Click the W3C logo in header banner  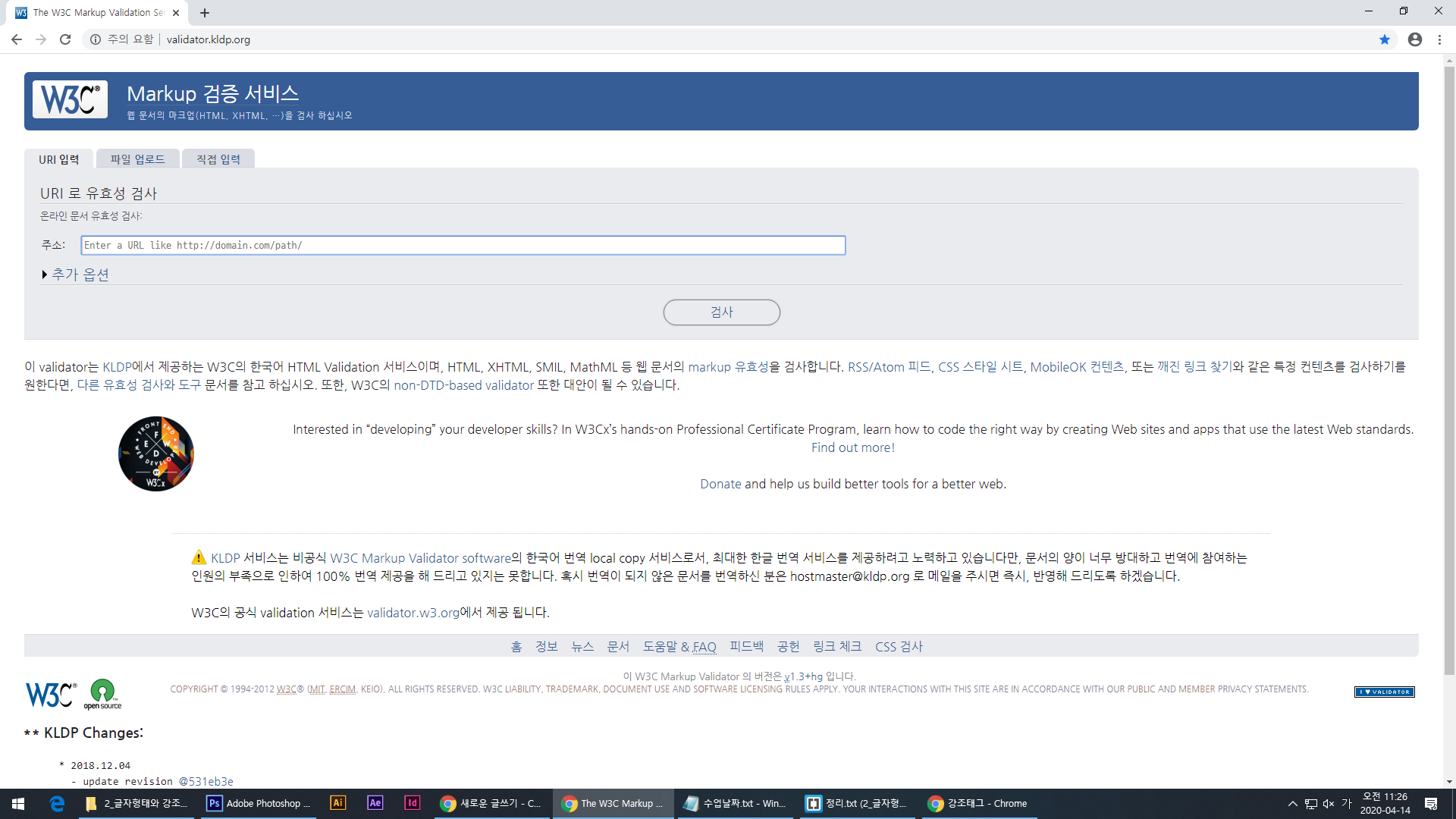(x=70, y=99)
